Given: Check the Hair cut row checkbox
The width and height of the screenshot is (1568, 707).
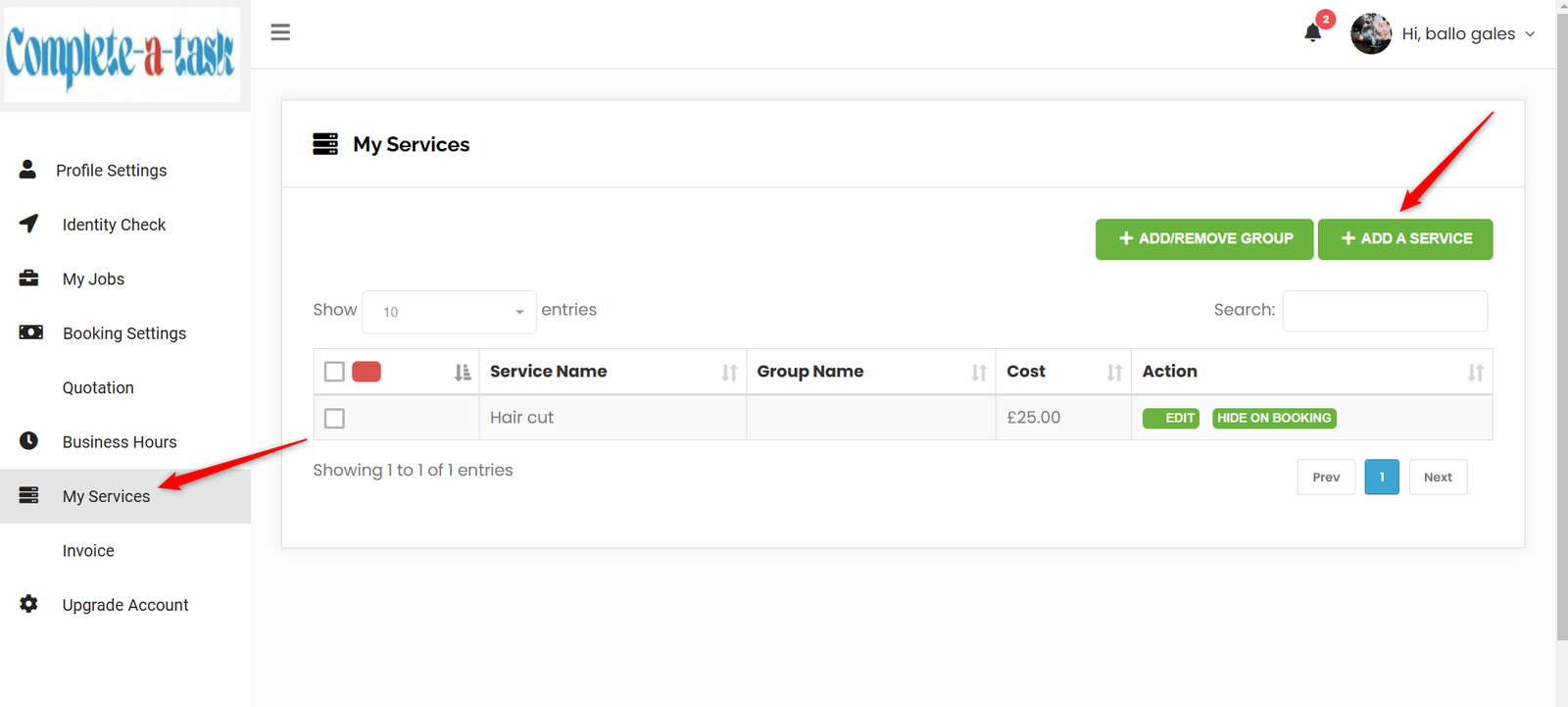Looking at the screenshot, I should (334, 419).
